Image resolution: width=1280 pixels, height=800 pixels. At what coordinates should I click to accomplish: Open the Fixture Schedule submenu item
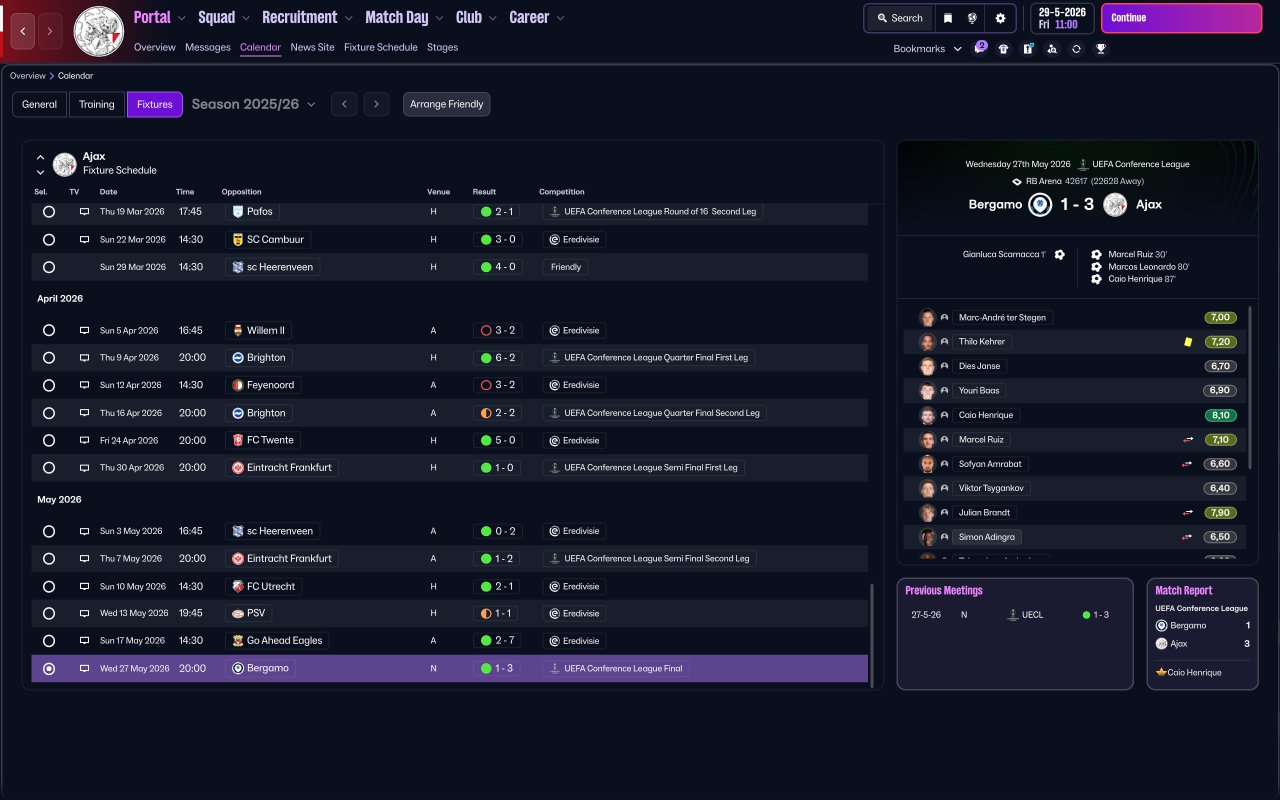380,47
